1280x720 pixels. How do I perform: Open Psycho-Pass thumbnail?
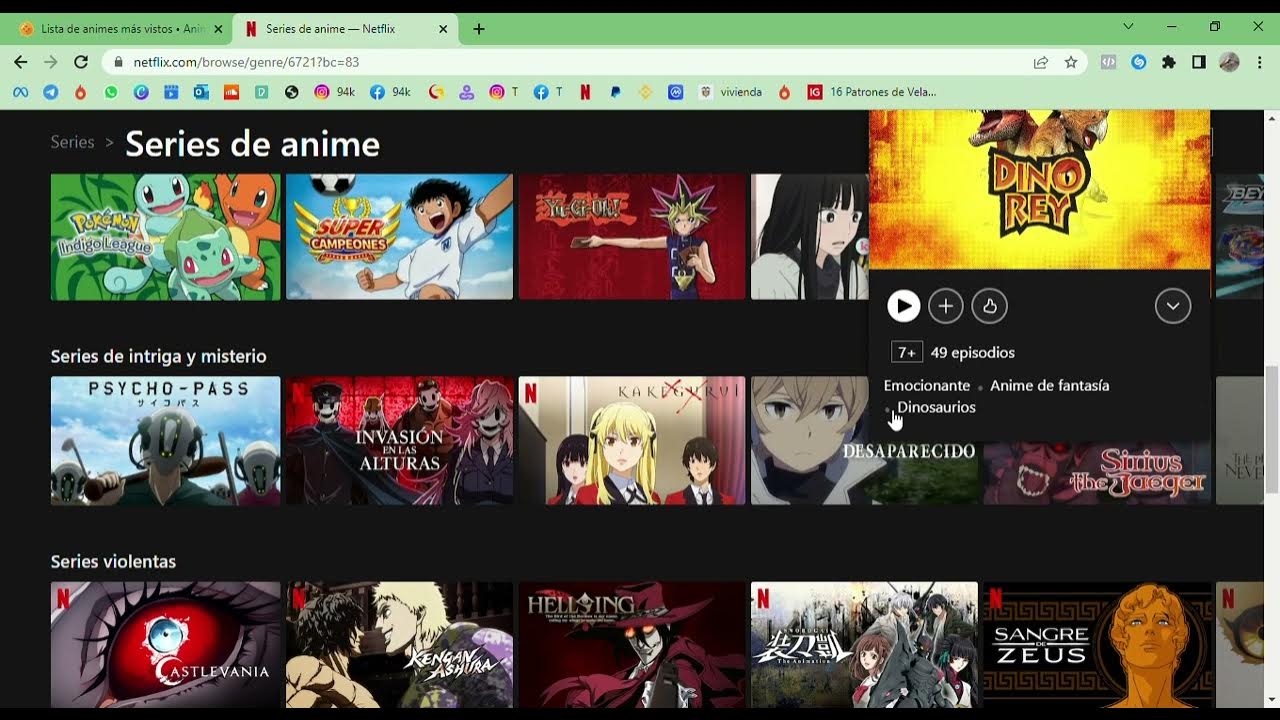coord(166,441)
